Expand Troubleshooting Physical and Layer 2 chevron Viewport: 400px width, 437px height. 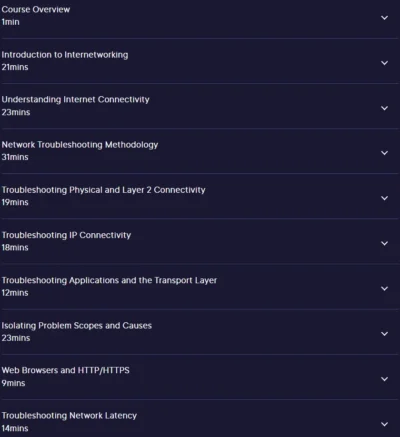[x=384, y=198]
